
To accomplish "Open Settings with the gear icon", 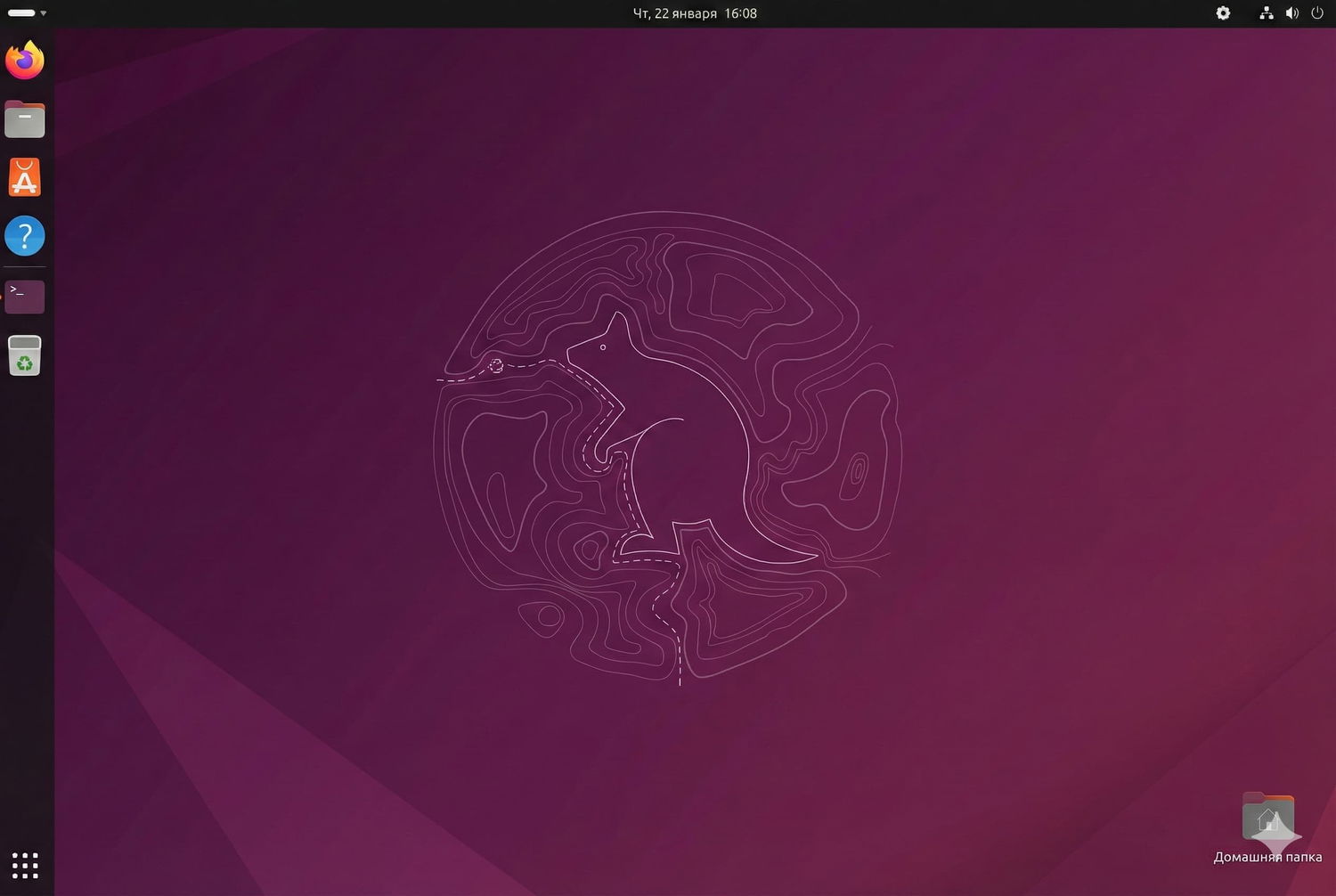I will (1222, 13).
